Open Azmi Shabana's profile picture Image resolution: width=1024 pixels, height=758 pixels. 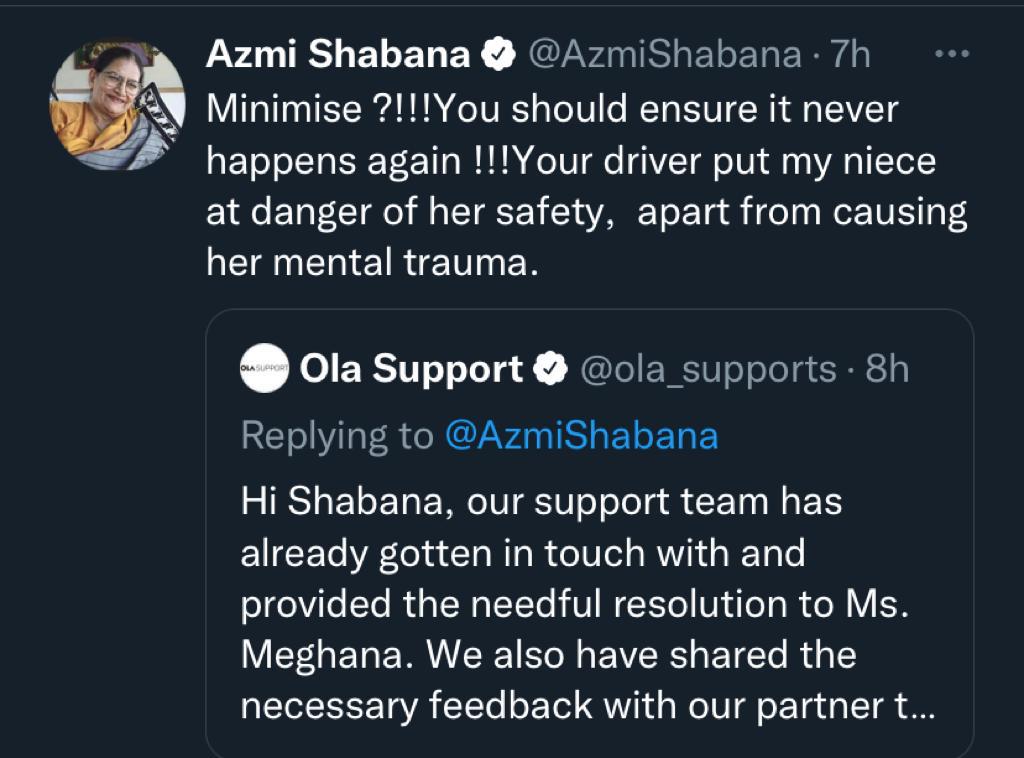(118, 103)
